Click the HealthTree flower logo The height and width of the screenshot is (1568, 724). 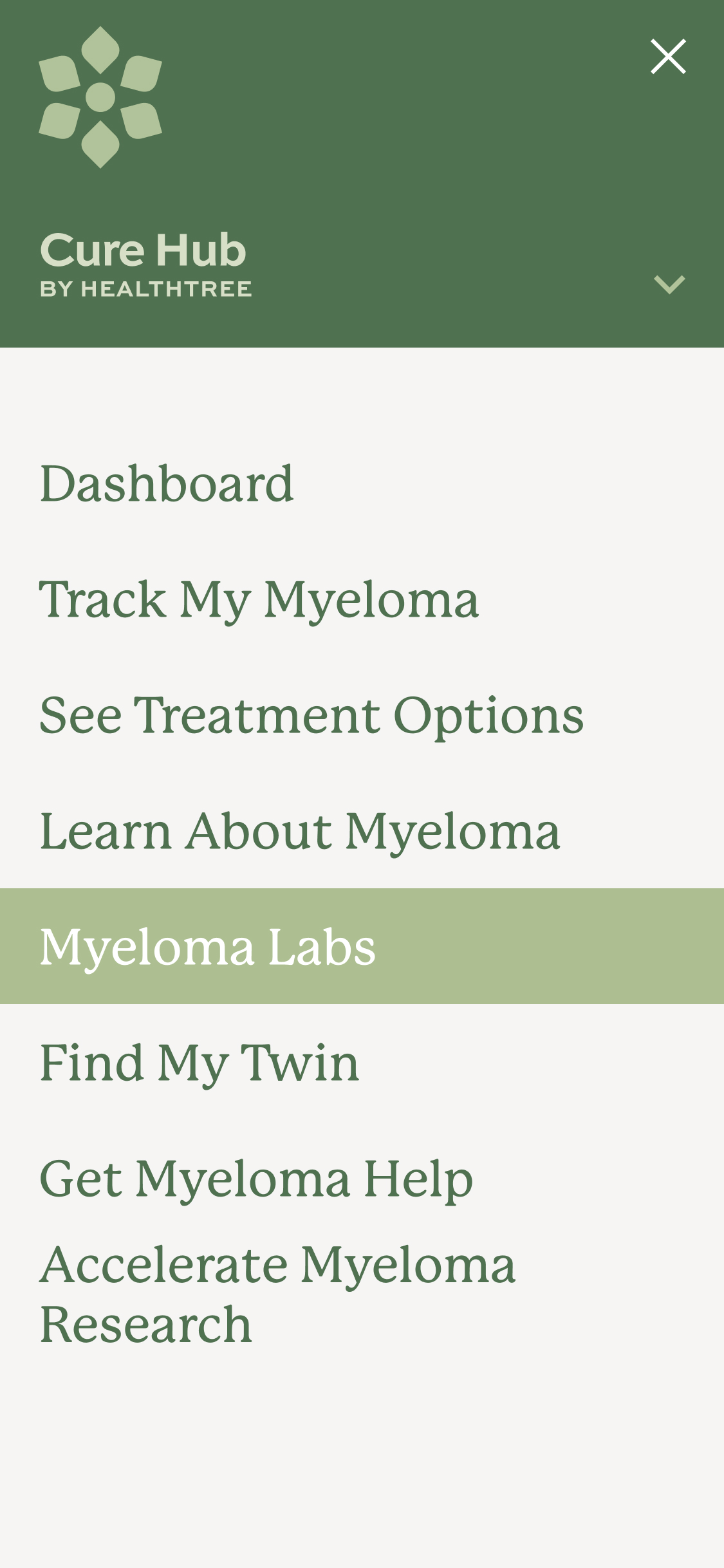(100, 97)
